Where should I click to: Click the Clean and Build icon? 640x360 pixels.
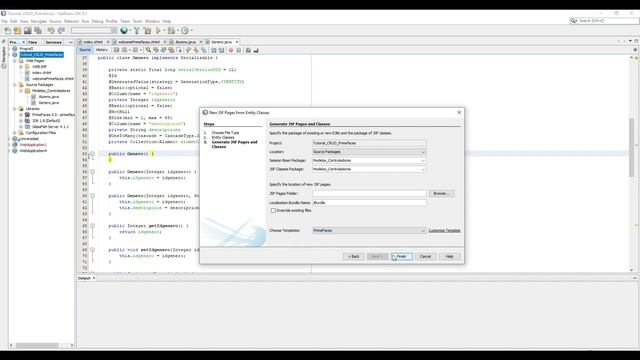coord(147,31)
